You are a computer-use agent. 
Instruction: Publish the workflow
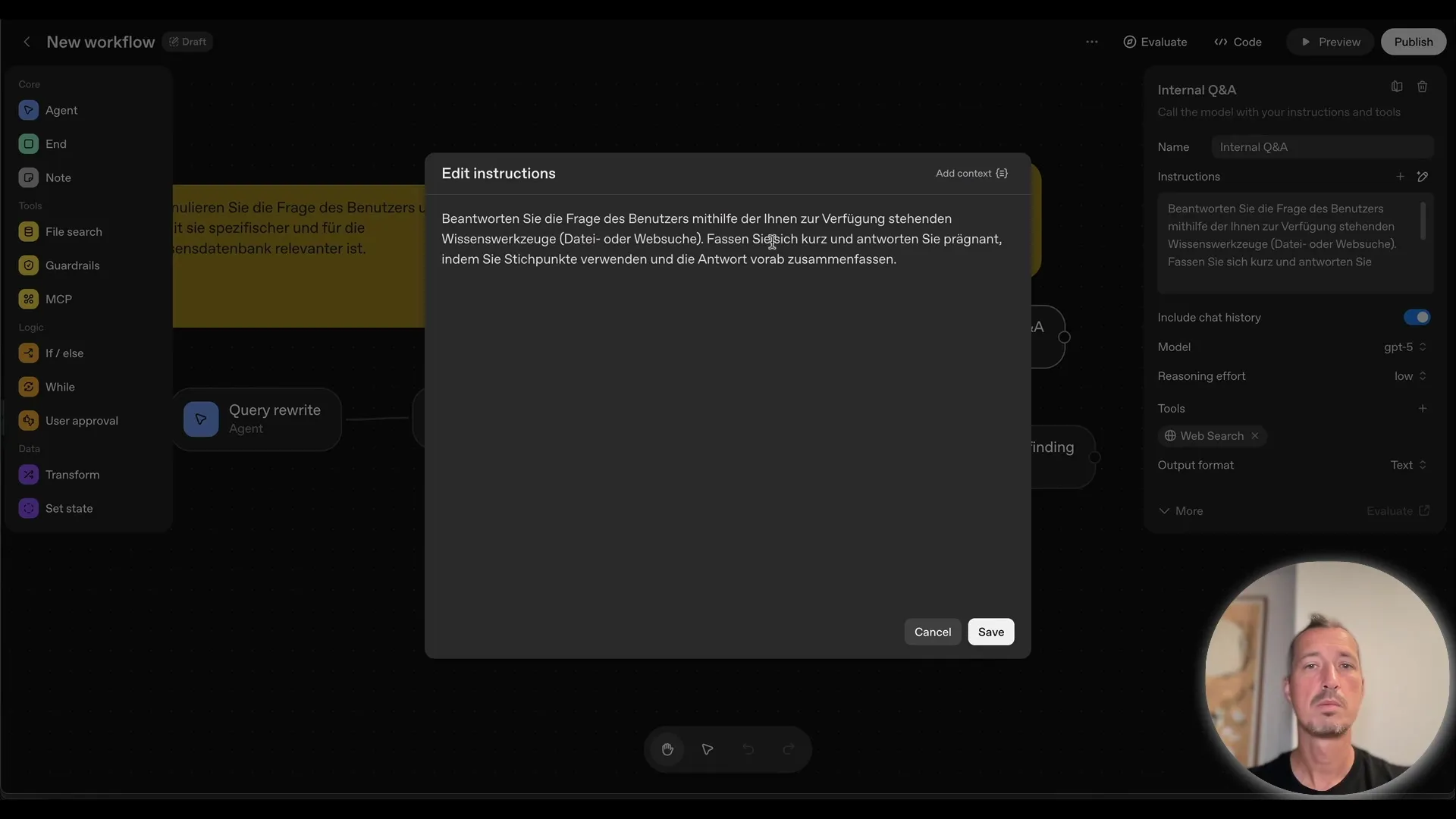coord(1414,42)
